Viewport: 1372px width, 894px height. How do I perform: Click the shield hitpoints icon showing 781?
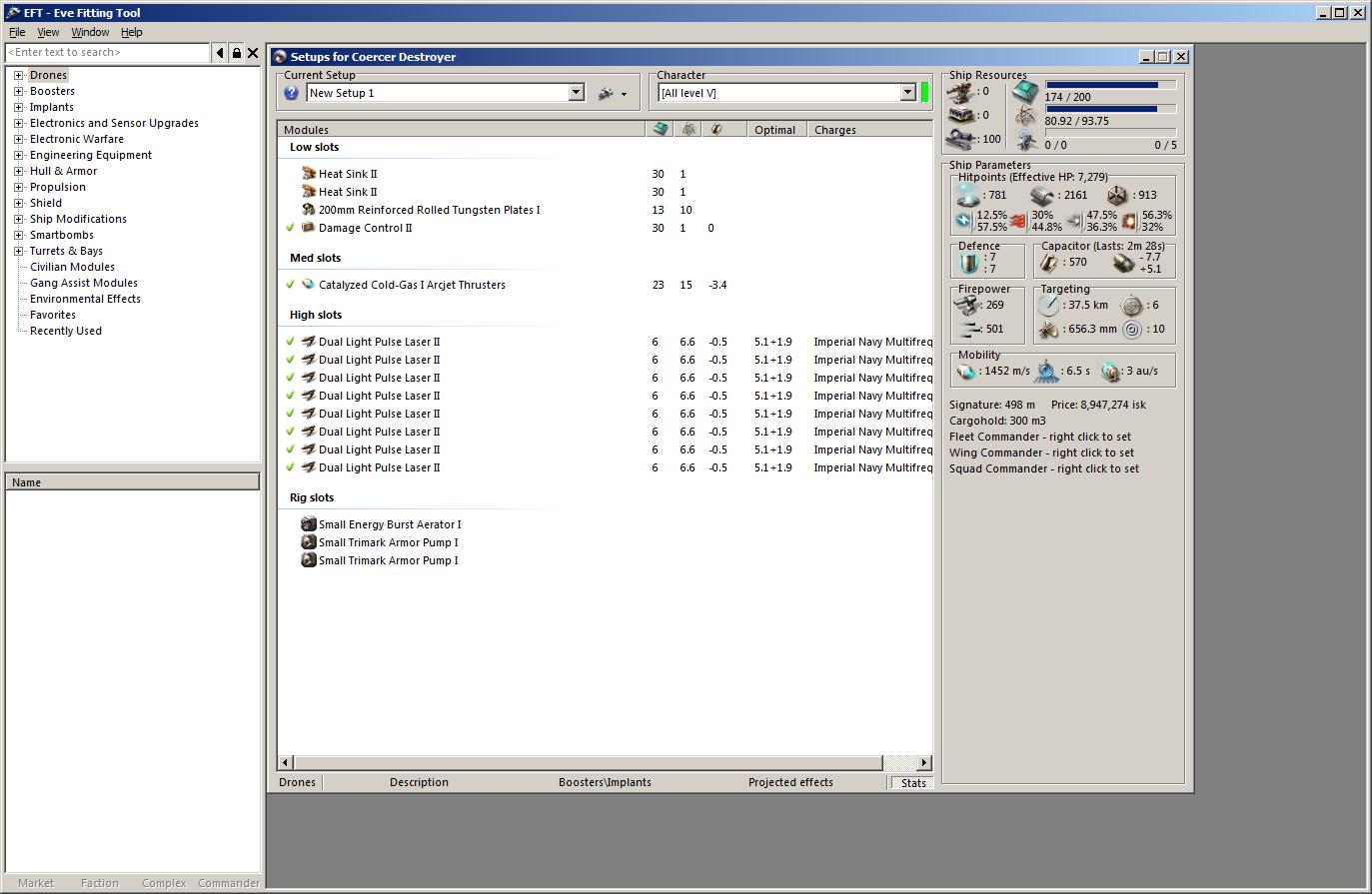click(968, 195)
